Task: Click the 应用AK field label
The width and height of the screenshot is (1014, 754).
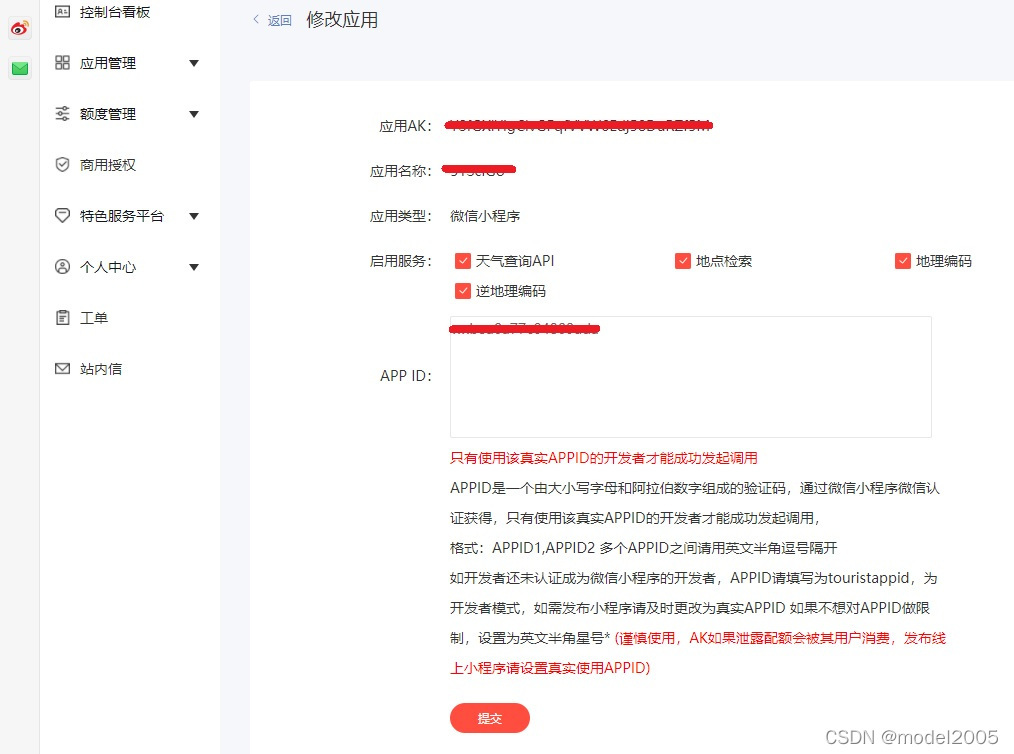Action: pyautogui.click(x=405, y=126)
